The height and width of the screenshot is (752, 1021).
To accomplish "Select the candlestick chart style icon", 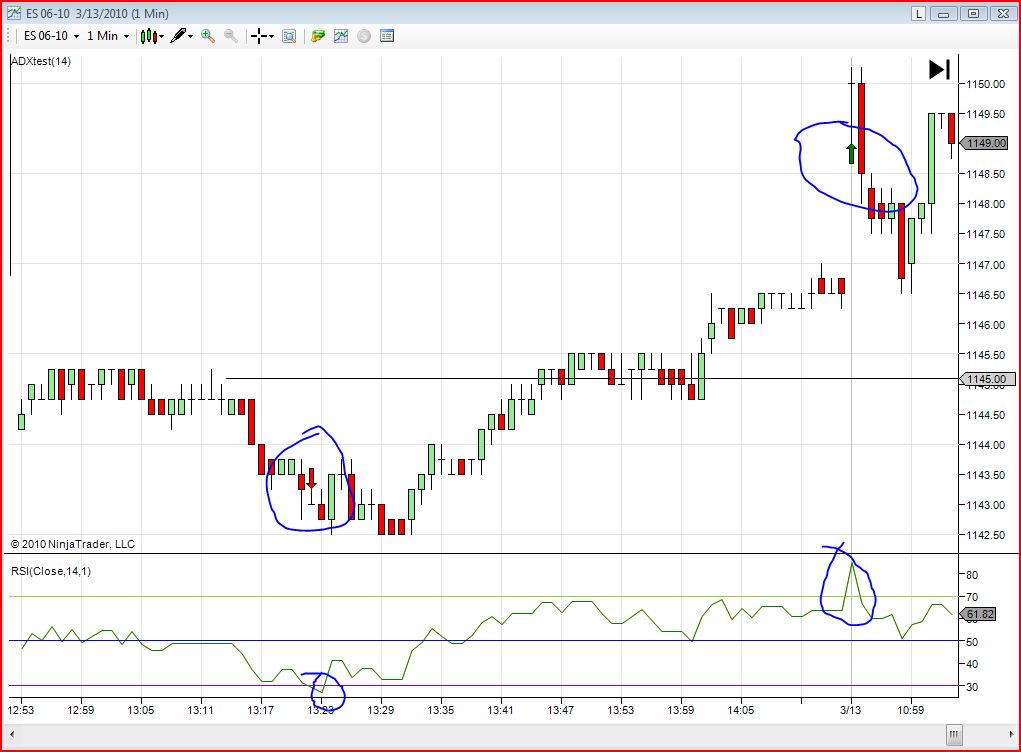I will click(148, 36).
